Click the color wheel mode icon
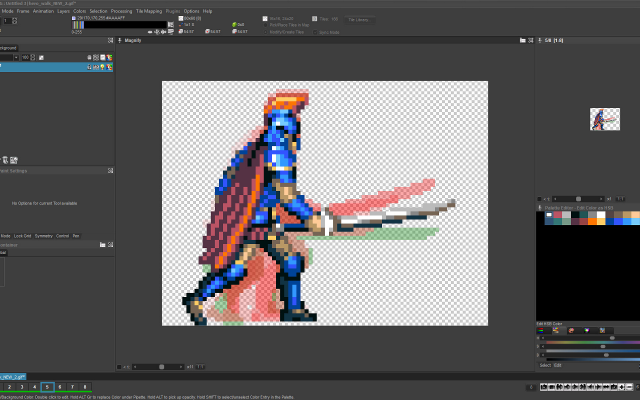The height and width of the screenshot is (400, 640). (587, 330)
